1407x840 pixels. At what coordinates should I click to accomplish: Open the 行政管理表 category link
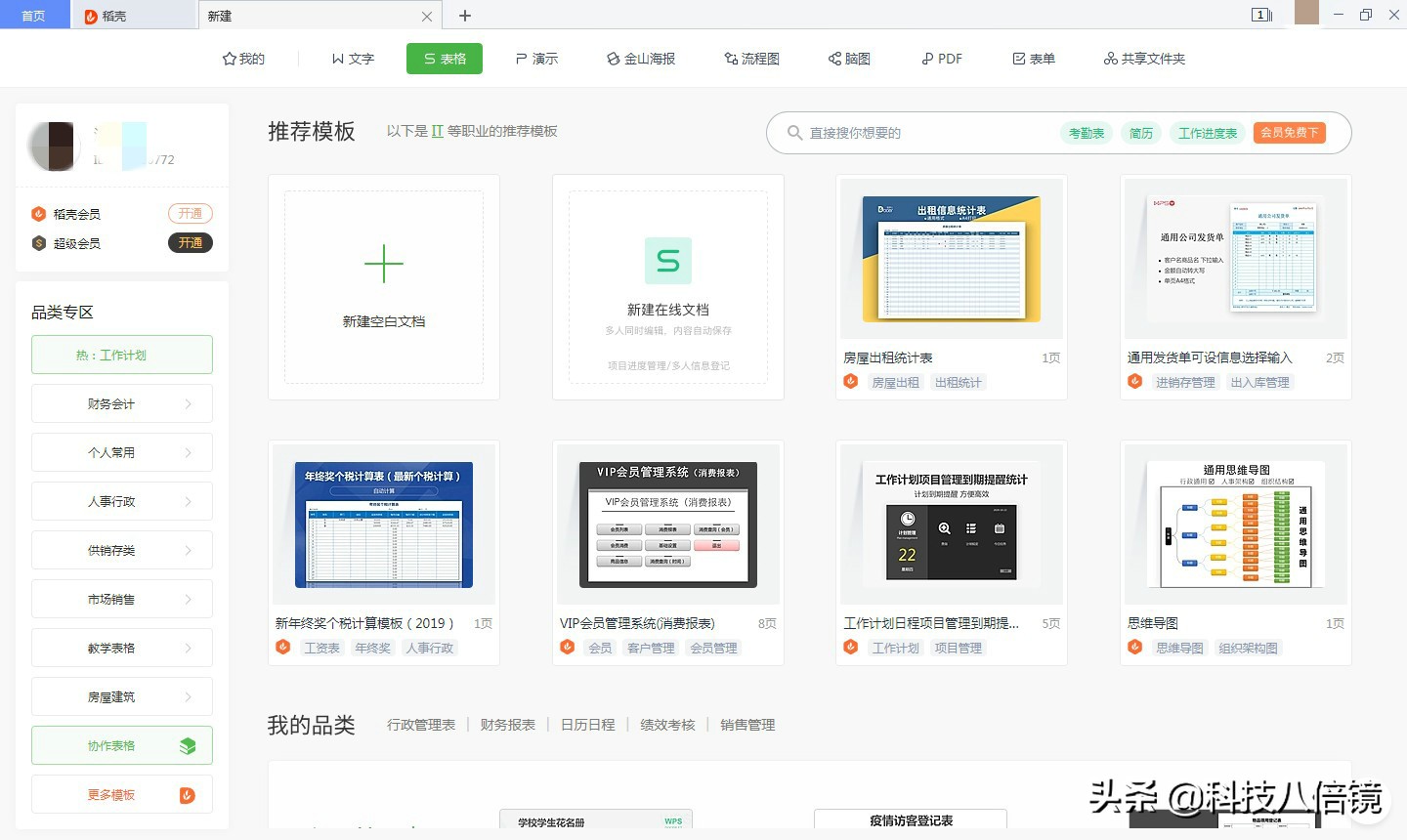(x=421, y=725)
